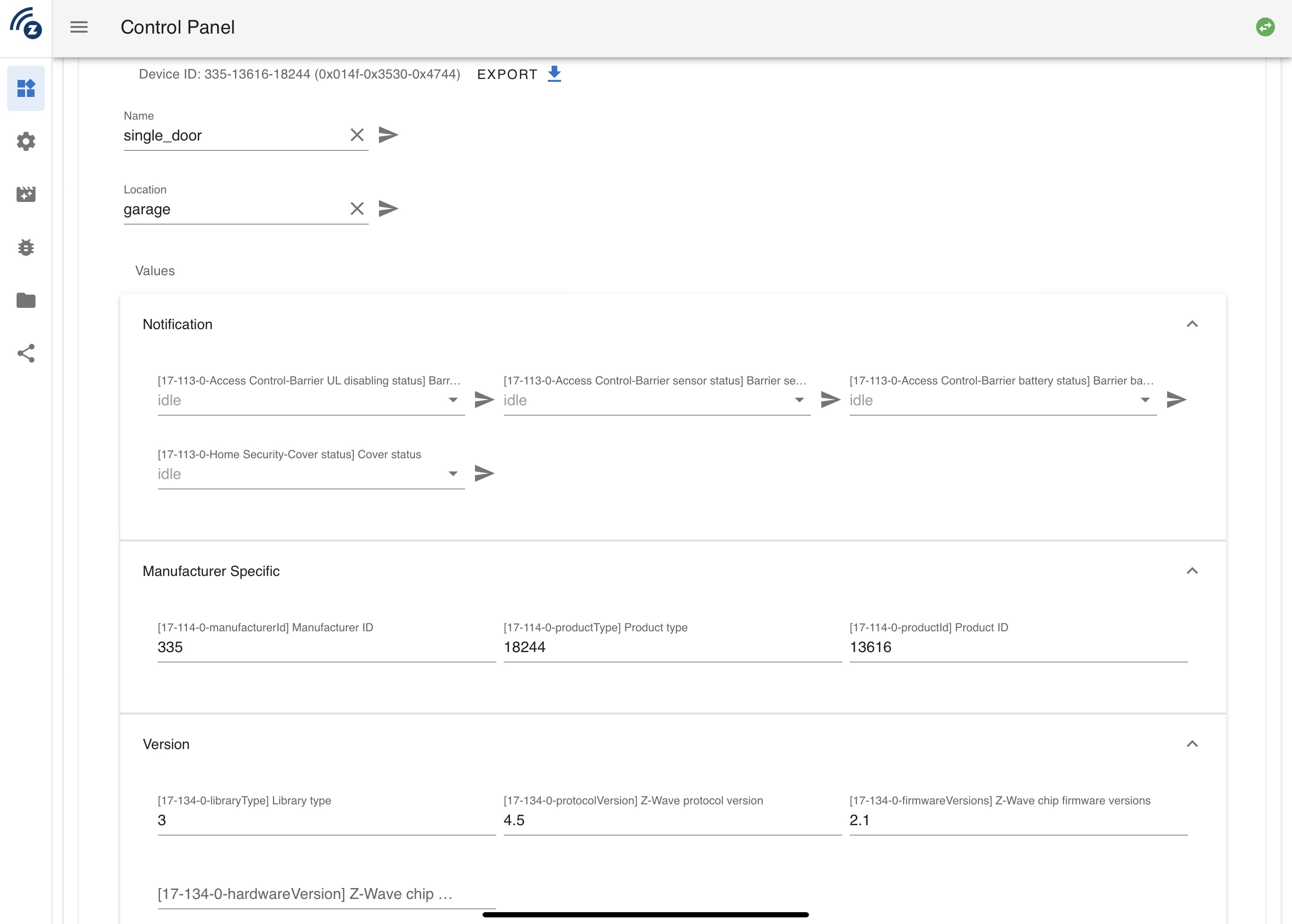Send the single_door name value

(388, 135)
